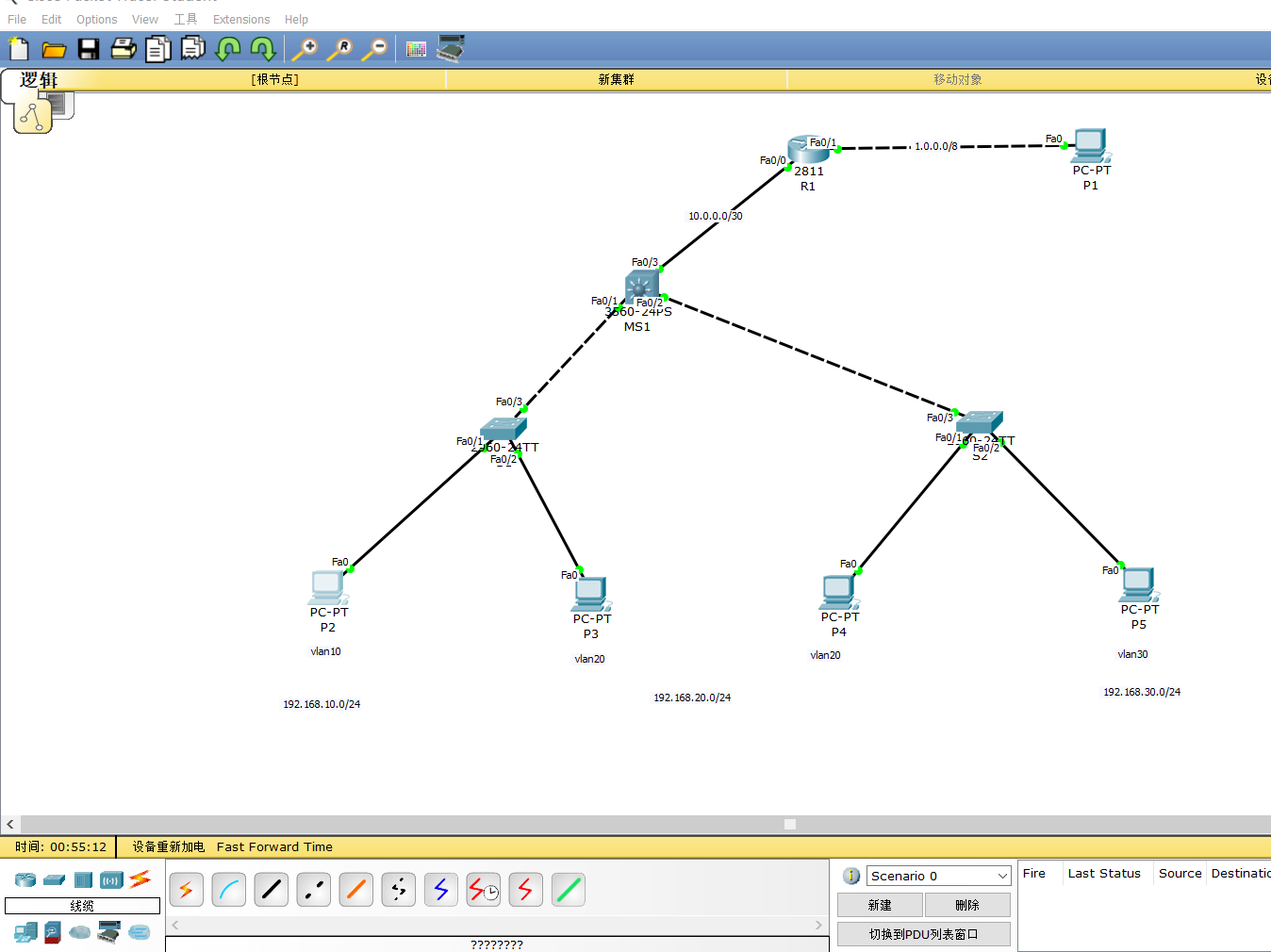
Task: Select the Multiuser Connection category
Action: pyautogui.click(x=140, y=932)
